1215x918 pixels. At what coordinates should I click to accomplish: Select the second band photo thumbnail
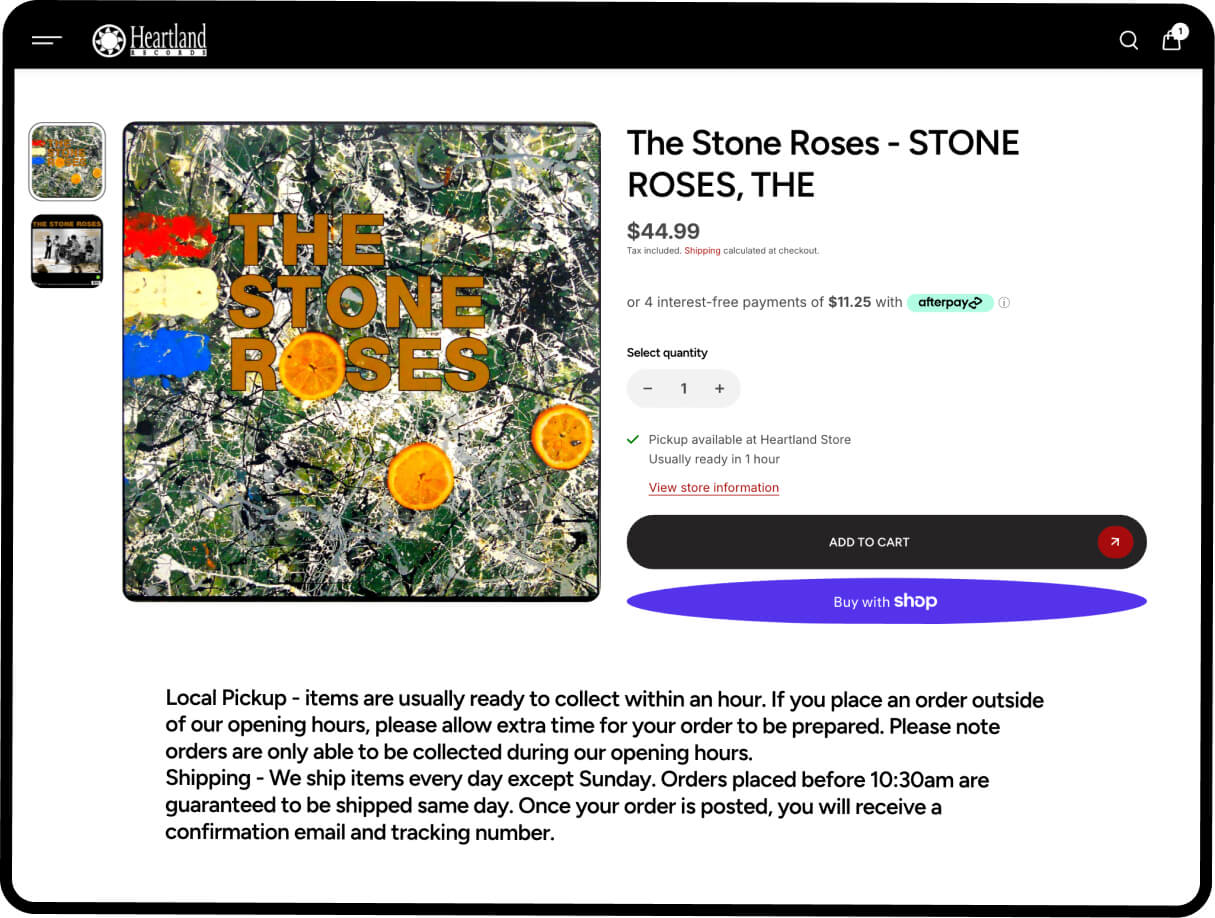coord(67,251)
